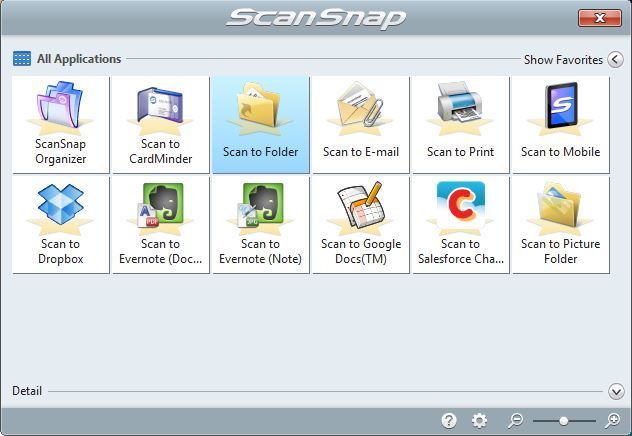This screenshot has width=632, height=436.
Task: Click the All Applications grid icon
Action: pos(22,58)
